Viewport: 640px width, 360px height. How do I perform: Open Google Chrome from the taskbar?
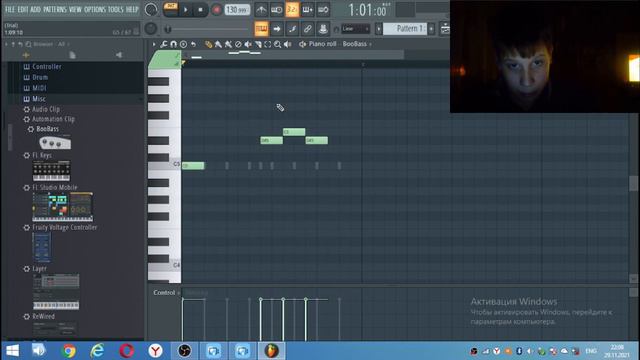point(69,351)
